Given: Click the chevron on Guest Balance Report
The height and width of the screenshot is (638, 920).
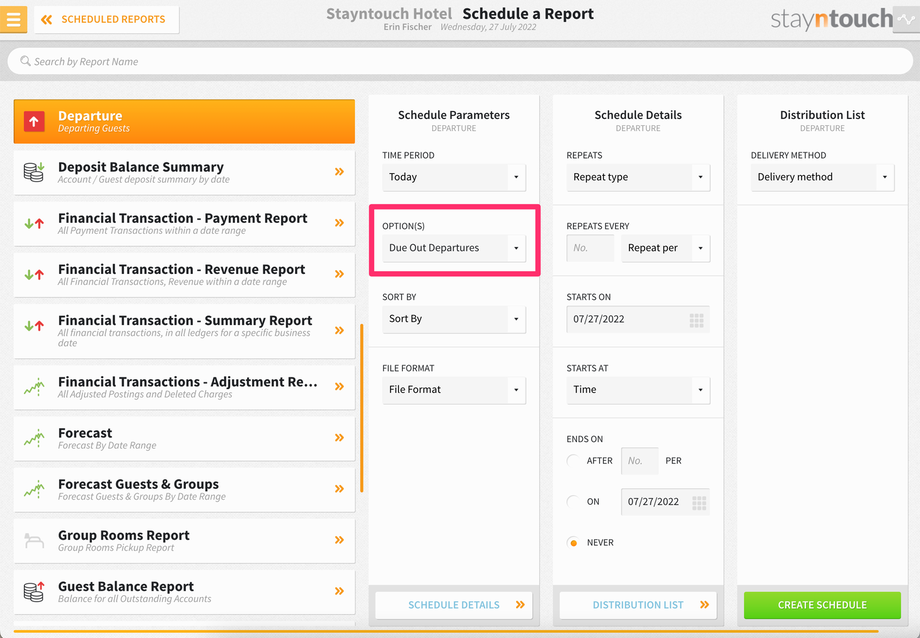Looking at the screenshot, I should (x=339, y=590).
